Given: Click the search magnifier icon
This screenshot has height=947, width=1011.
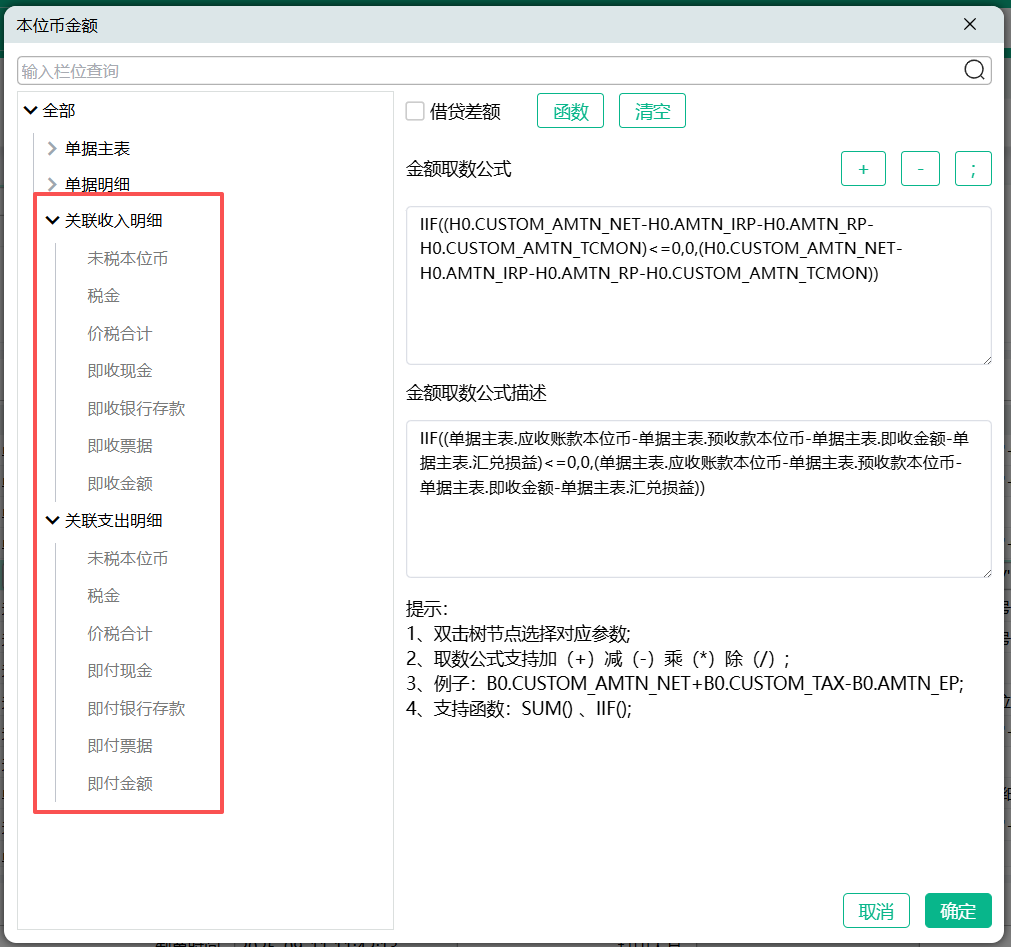Looking at the screenshot, I should click(x=974, y=70).
